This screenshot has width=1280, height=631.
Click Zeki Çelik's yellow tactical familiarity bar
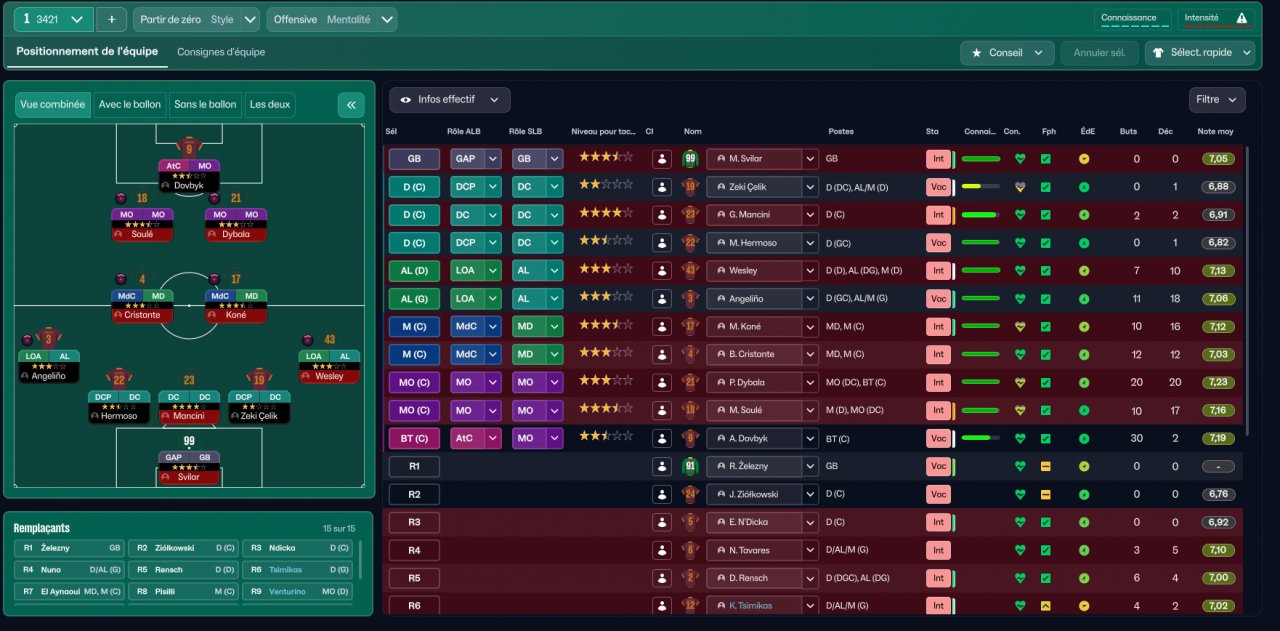(979, 187)
